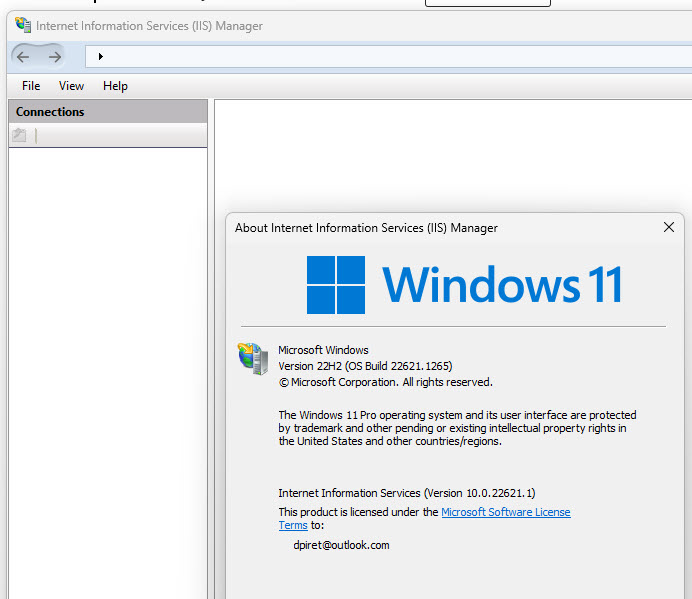Open the Microsoft Software License link
The width and height of the screenshot is (692, 599).
[506, 512]
